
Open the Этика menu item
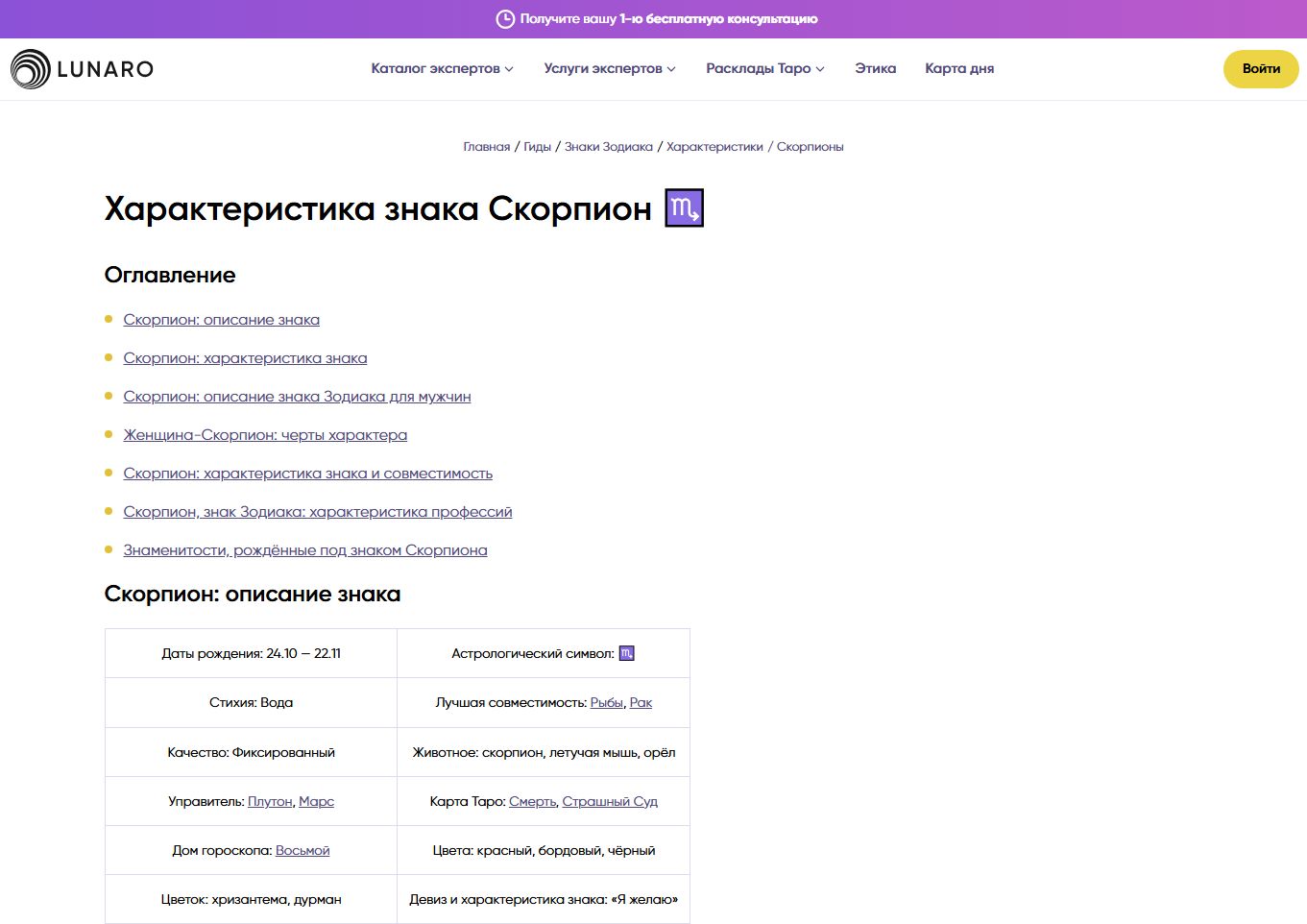pos(875,69)
